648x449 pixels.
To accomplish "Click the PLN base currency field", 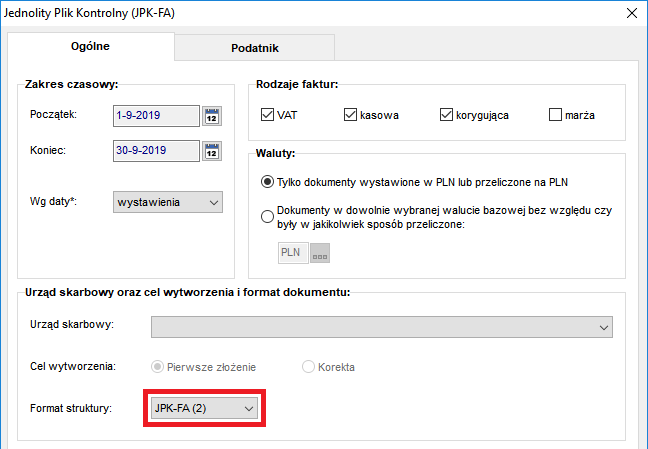I will click(293, 253).
